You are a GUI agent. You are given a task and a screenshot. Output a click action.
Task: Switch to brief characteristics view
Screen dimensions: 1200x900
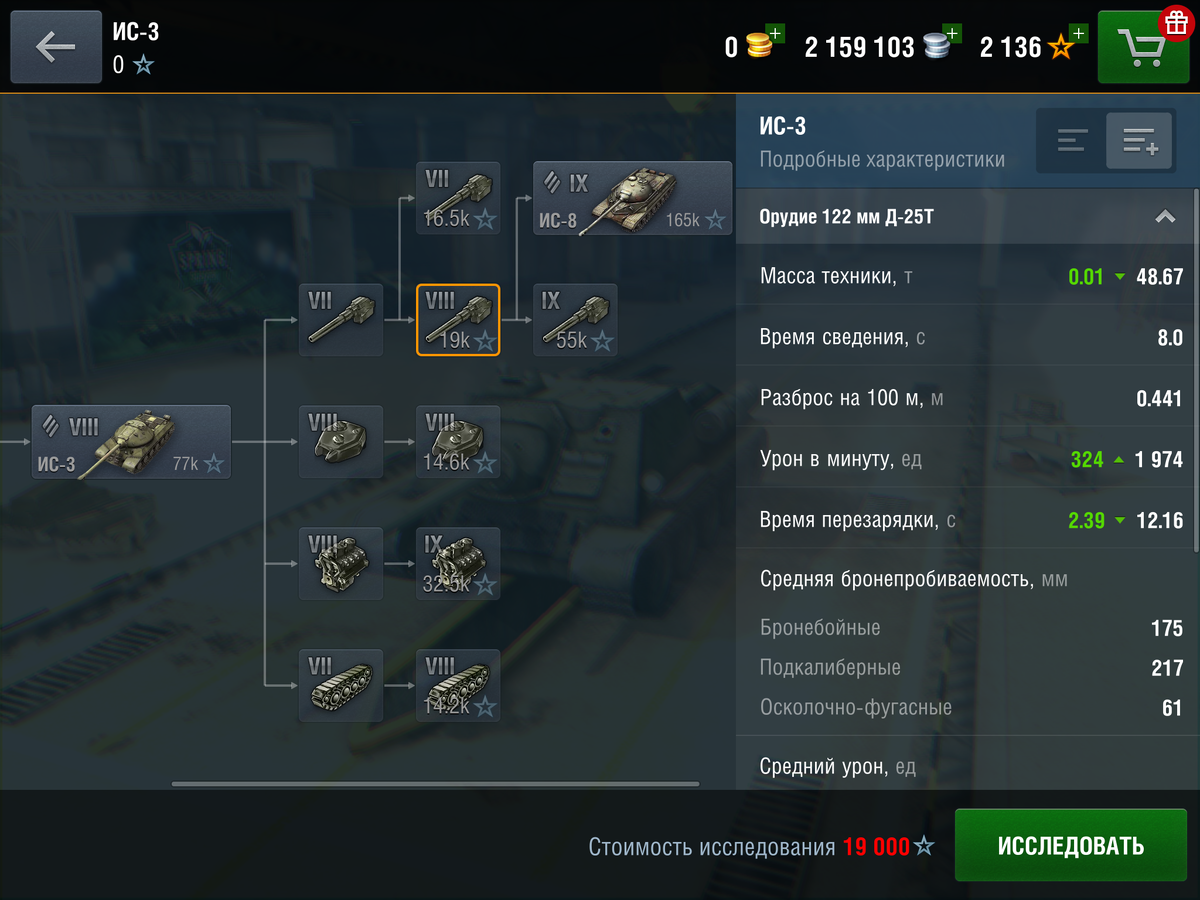pyautogui.click(x=1072, y=141)
